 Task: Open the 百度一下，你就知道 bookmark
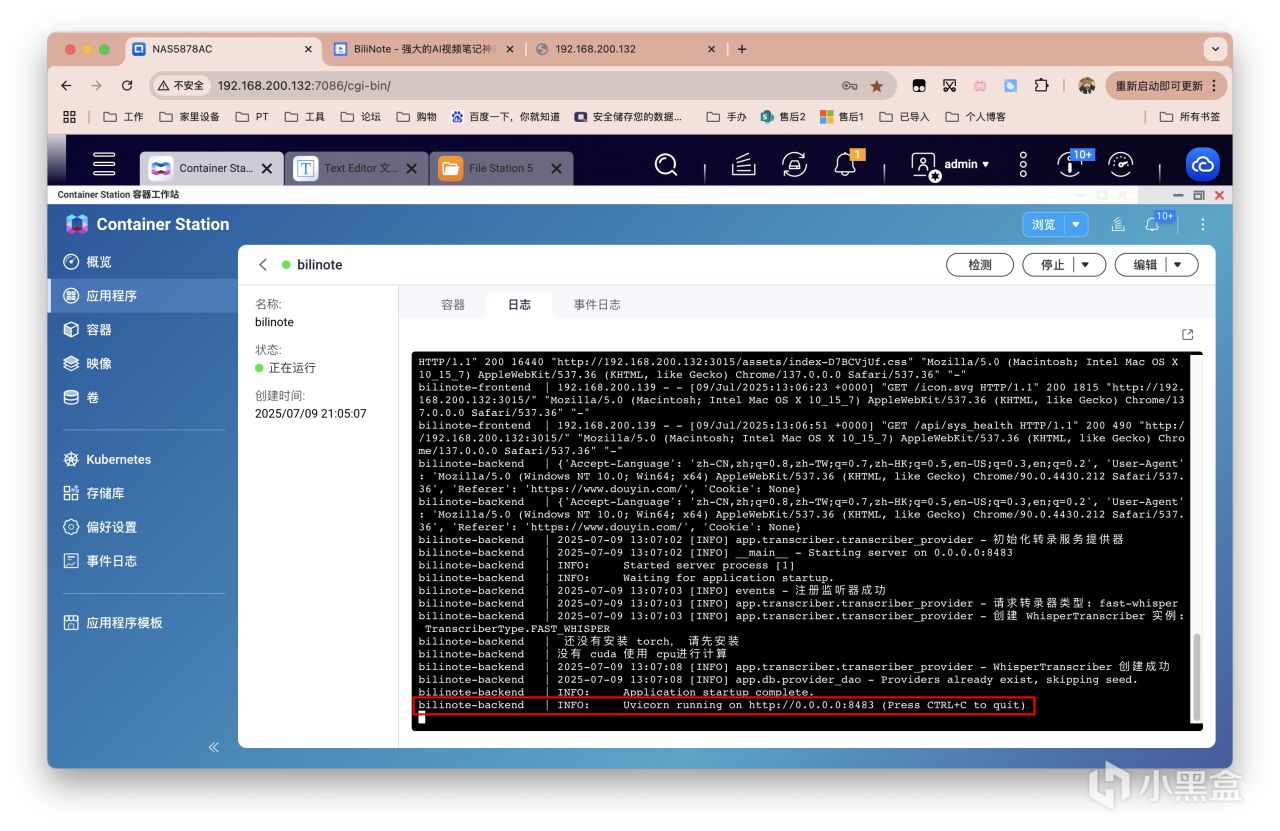click(505, 117)
